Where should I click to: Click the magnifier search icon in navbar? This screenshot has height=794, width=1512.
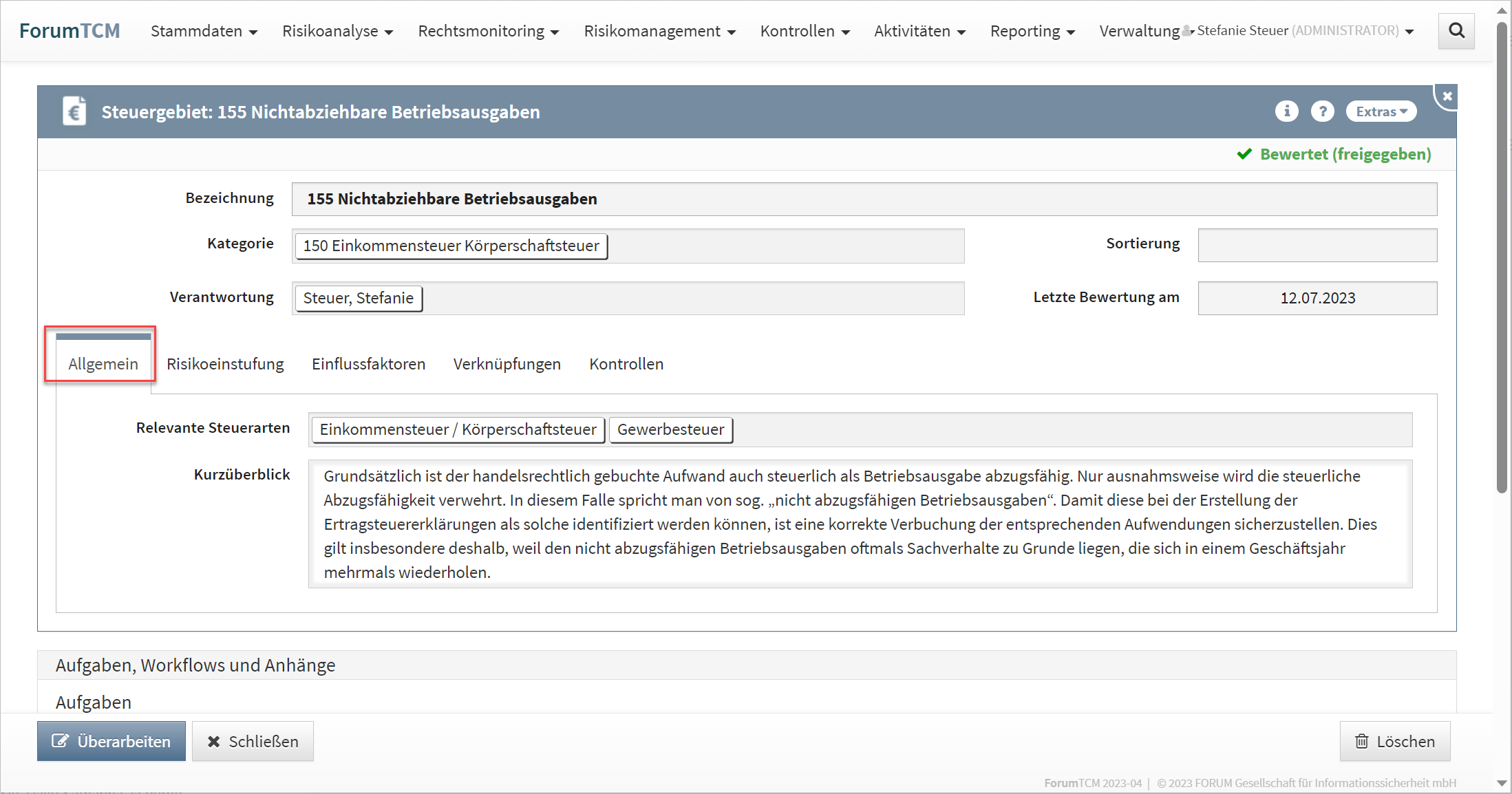(x=1456, y=31)
